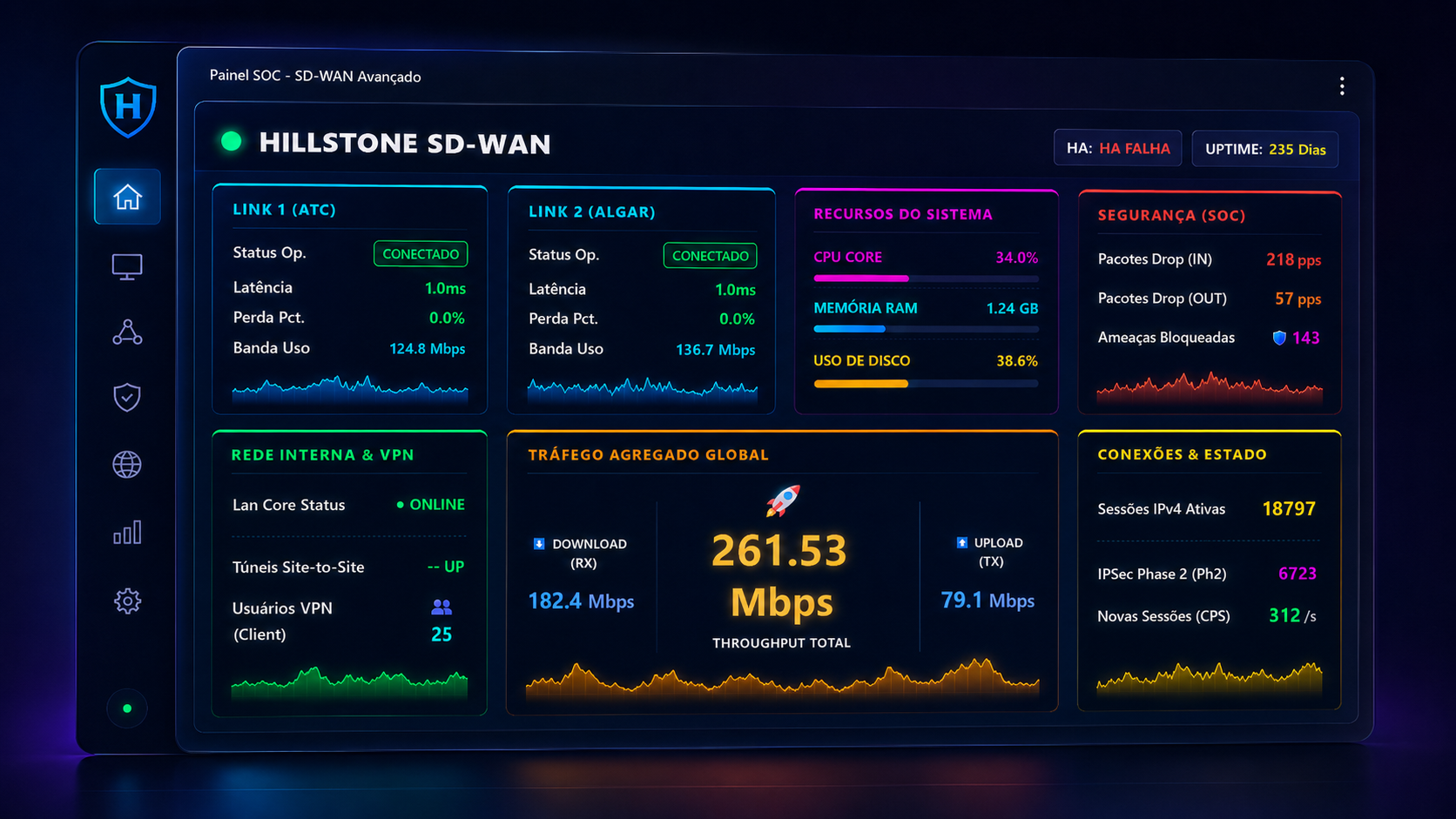Click the download arrow icon
Image resolution: width=1456 pixels, height=819 pixels.
click(x=539, y=544)
